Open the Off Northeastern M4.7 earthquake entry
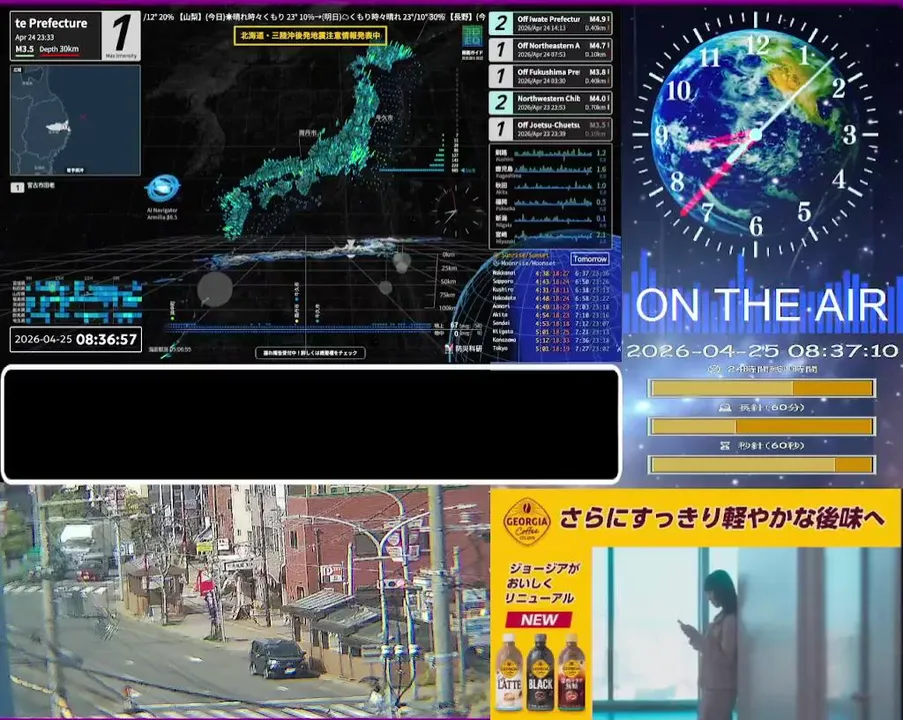The width and height of the screenshot is (903, 720). [550, 50]
